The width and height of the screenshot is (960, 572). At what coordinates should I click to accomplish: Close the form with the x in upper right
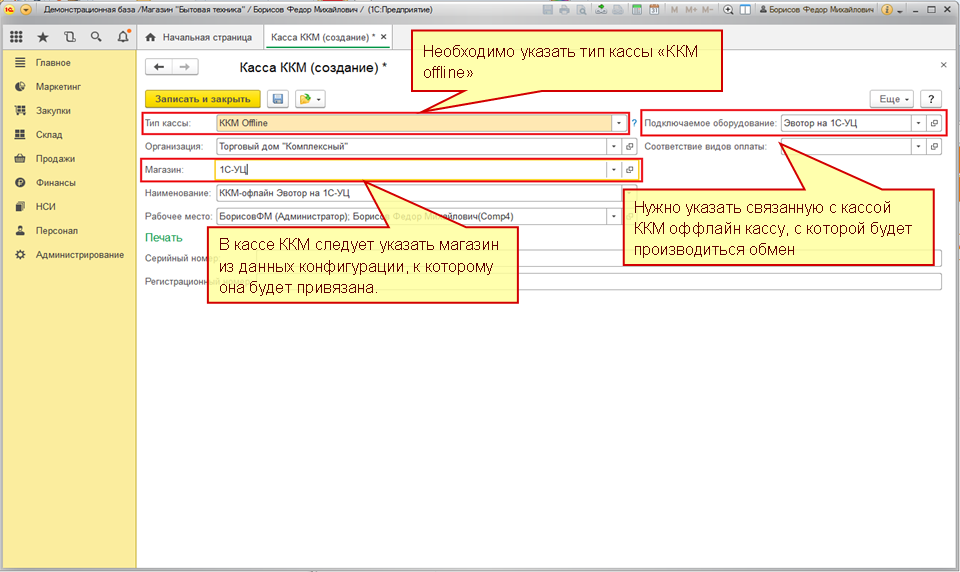coord(943,64)
